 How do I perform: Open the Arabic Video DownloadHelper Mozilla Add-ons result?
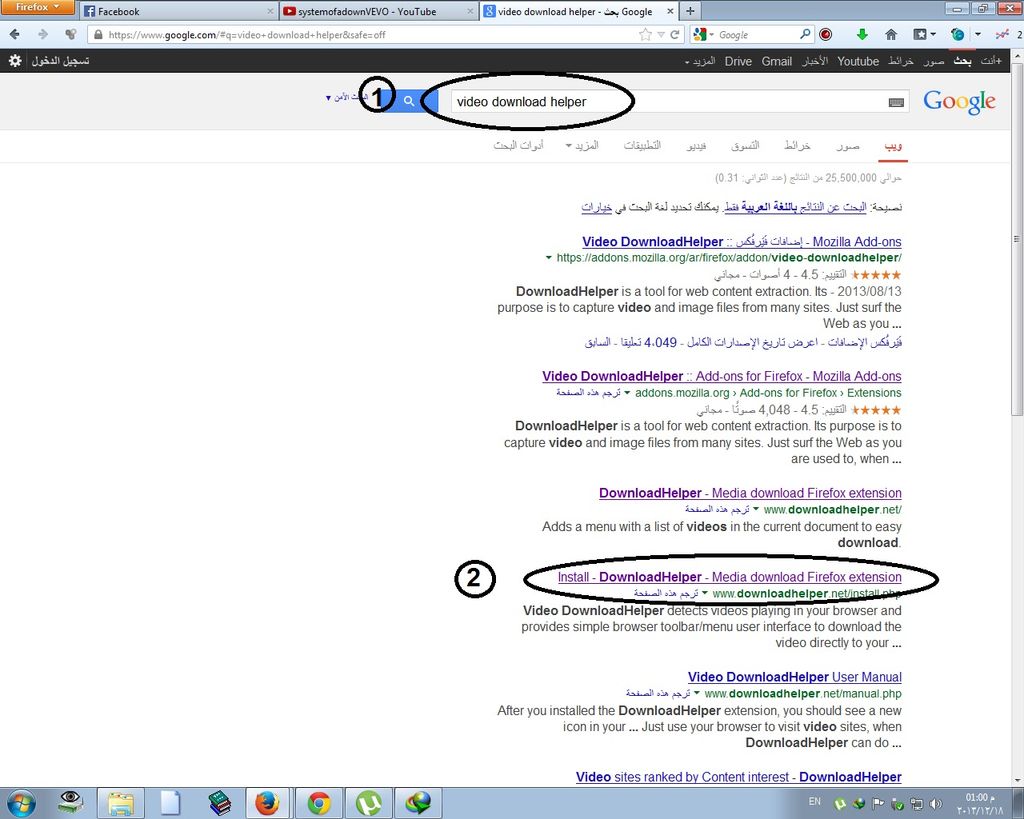coord(742,242)
